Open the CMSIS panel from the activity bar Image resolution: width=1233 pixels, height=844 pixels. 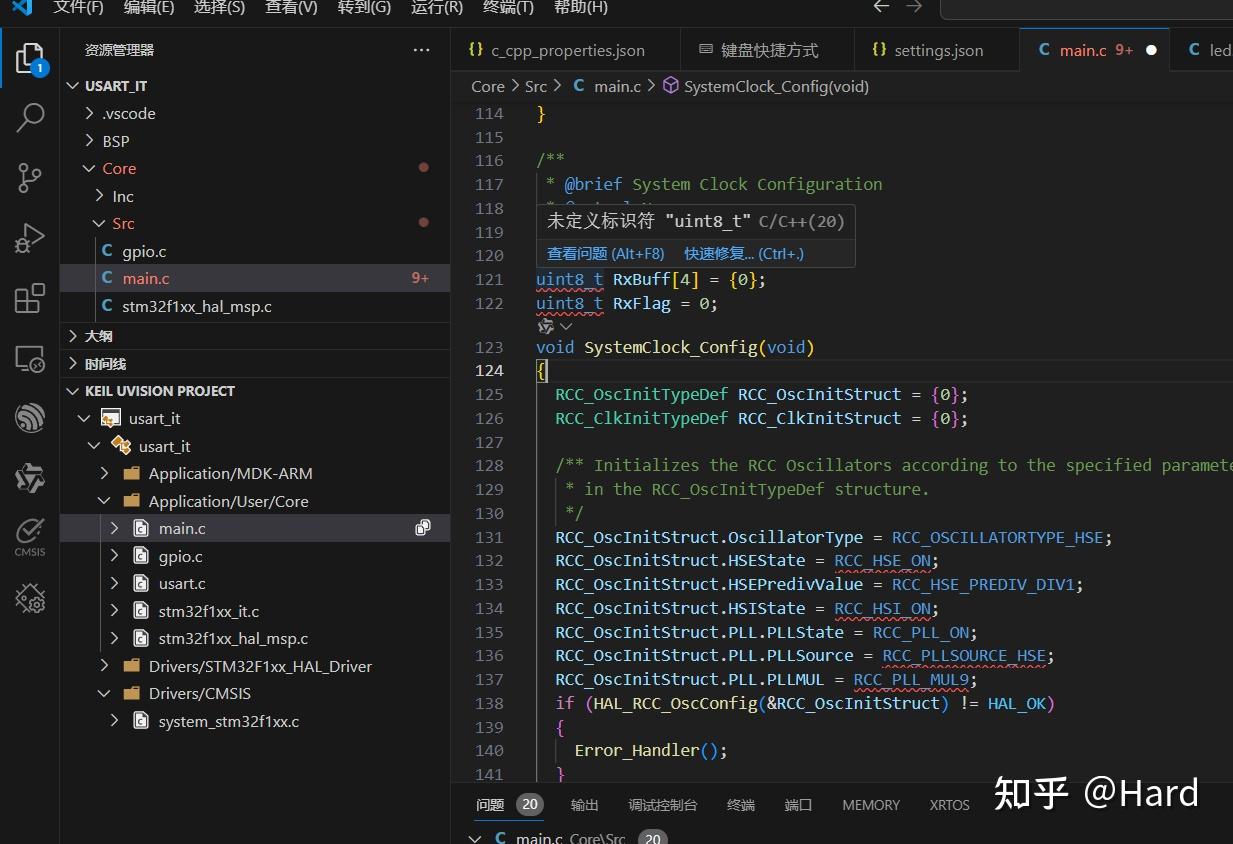coord(29,535)
